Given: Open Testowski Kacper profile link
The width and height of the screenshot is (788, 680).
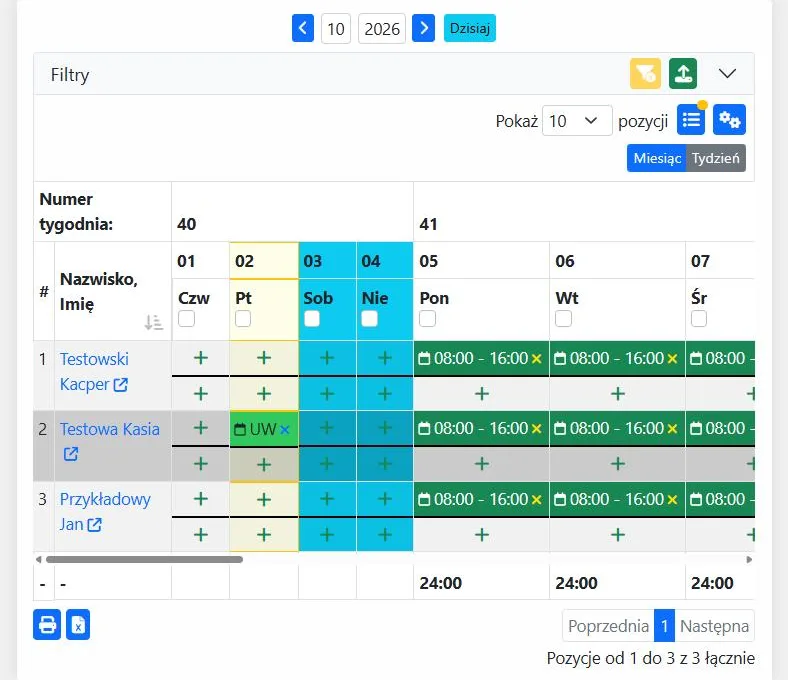Looking at the screenshot, I should tap(94, 371).
